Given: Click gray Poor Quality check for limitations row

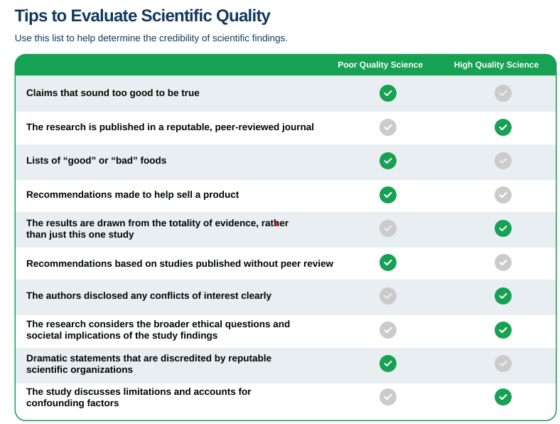Looking at the screenshot, I should [388, 397].
